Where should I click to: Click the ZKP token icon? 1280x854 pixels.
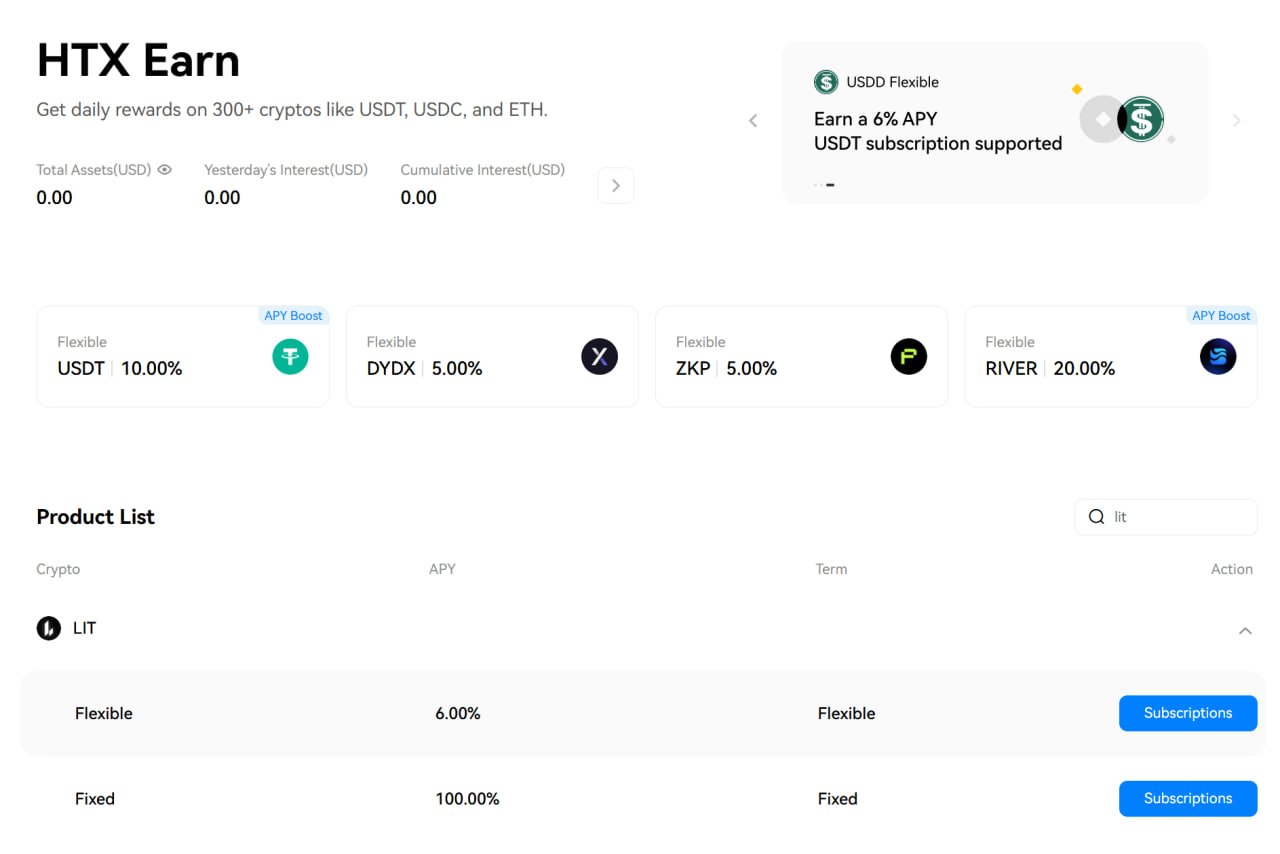tap(908, 357)
